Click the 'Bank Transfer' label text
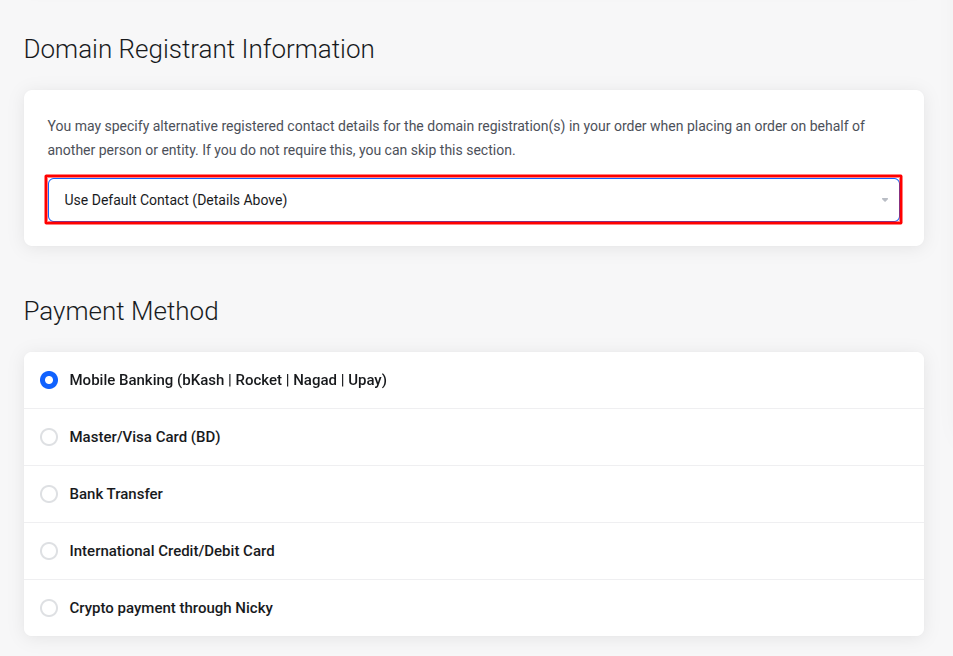The image size is (953, 656). (116, 494)
